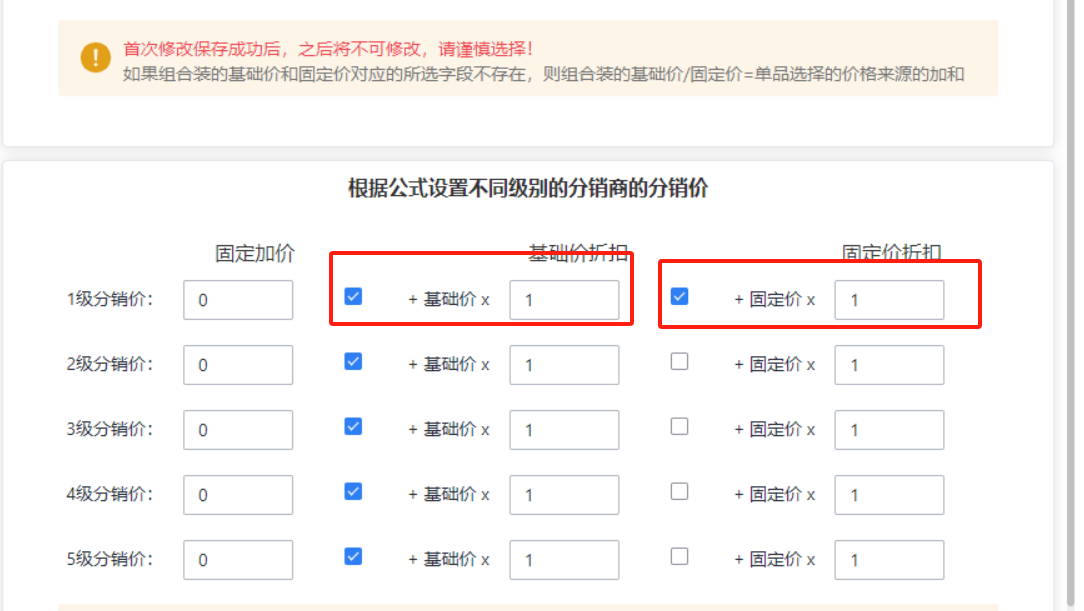Viewport: 1084px width, 611px height.
Task: Uncheck 4级分销价 基础价 checkbox
Action: tap(353, 491)
